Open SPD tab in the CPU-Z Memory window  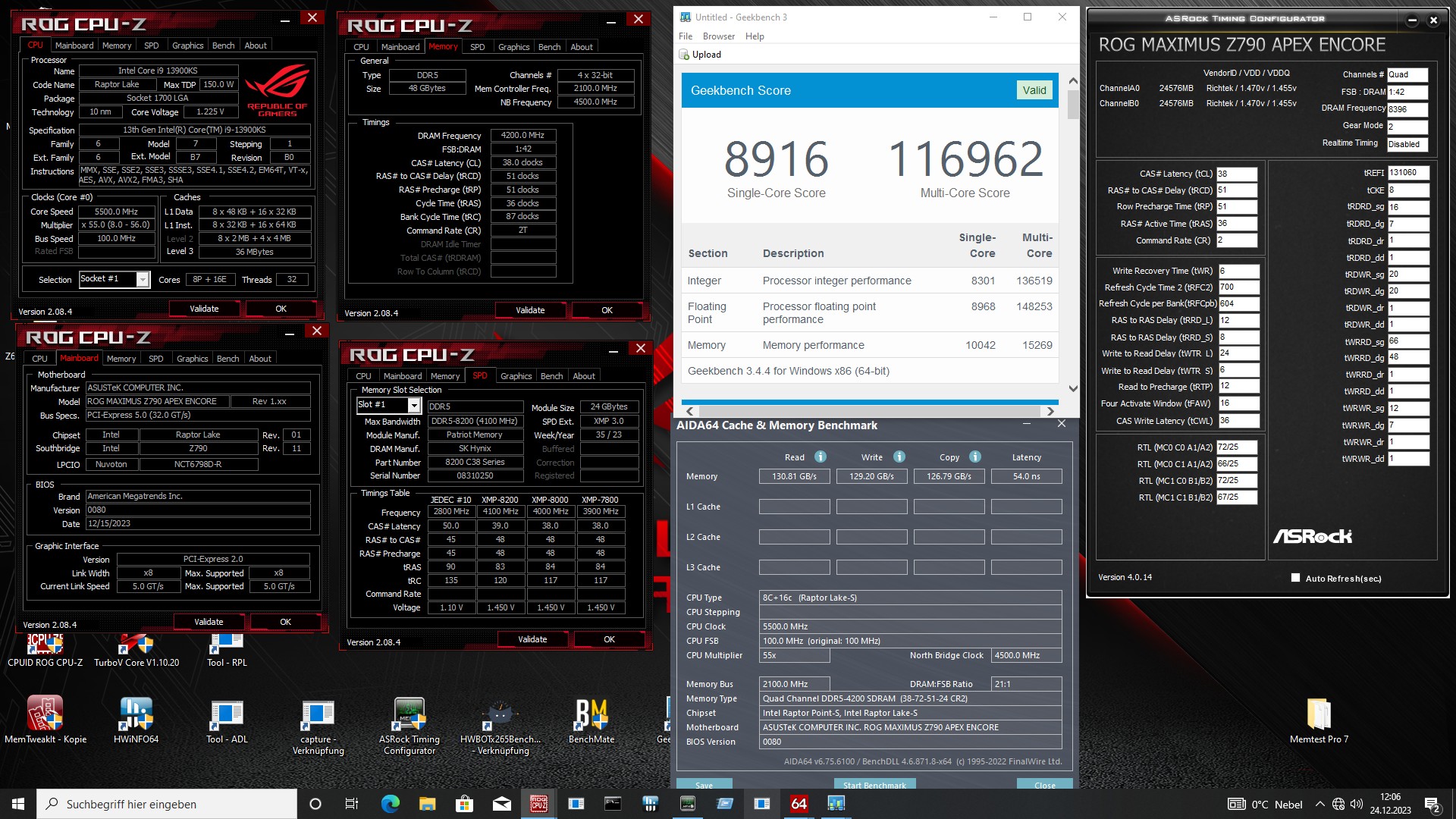(x=478, y=47)
